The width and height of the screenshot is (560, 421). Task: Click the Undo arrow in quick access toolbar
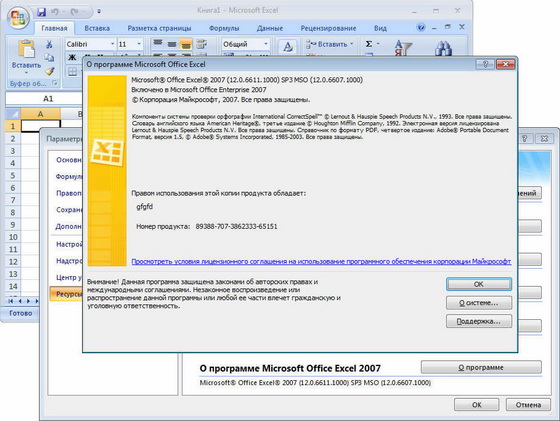pos(55,12)
